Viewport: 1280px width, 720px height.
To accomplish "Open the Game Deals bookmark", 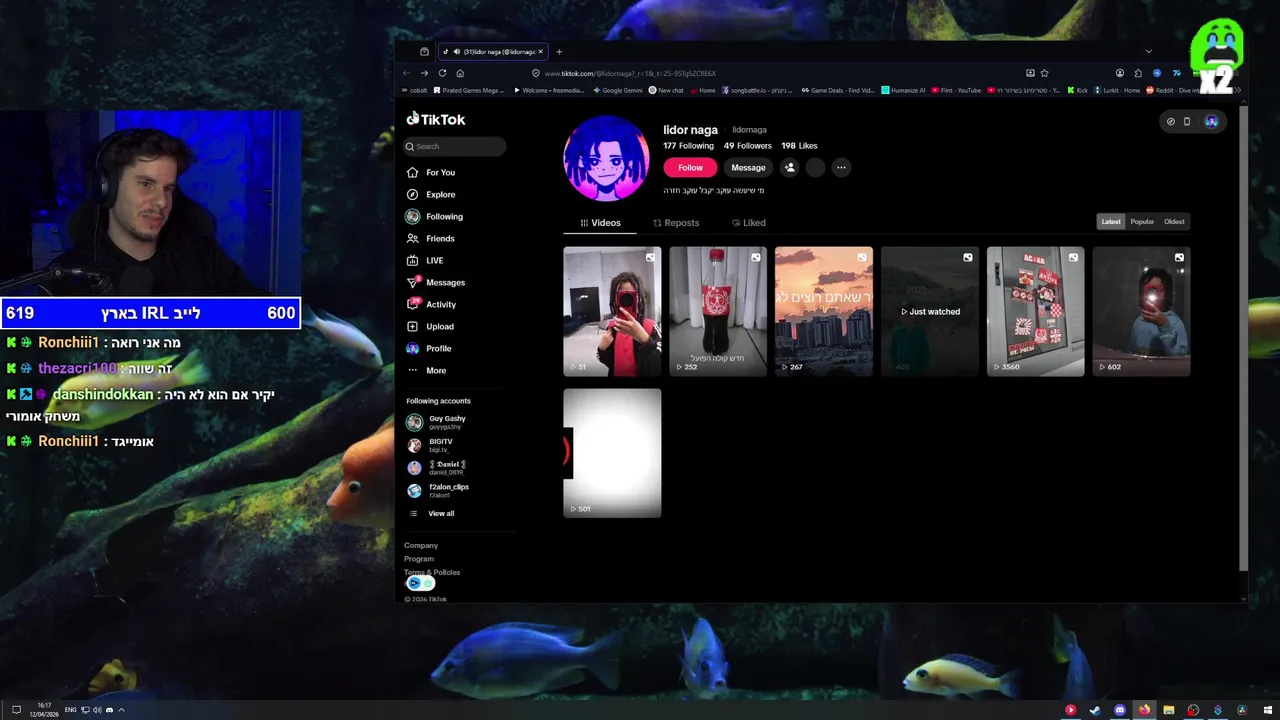I will [837, 90].
